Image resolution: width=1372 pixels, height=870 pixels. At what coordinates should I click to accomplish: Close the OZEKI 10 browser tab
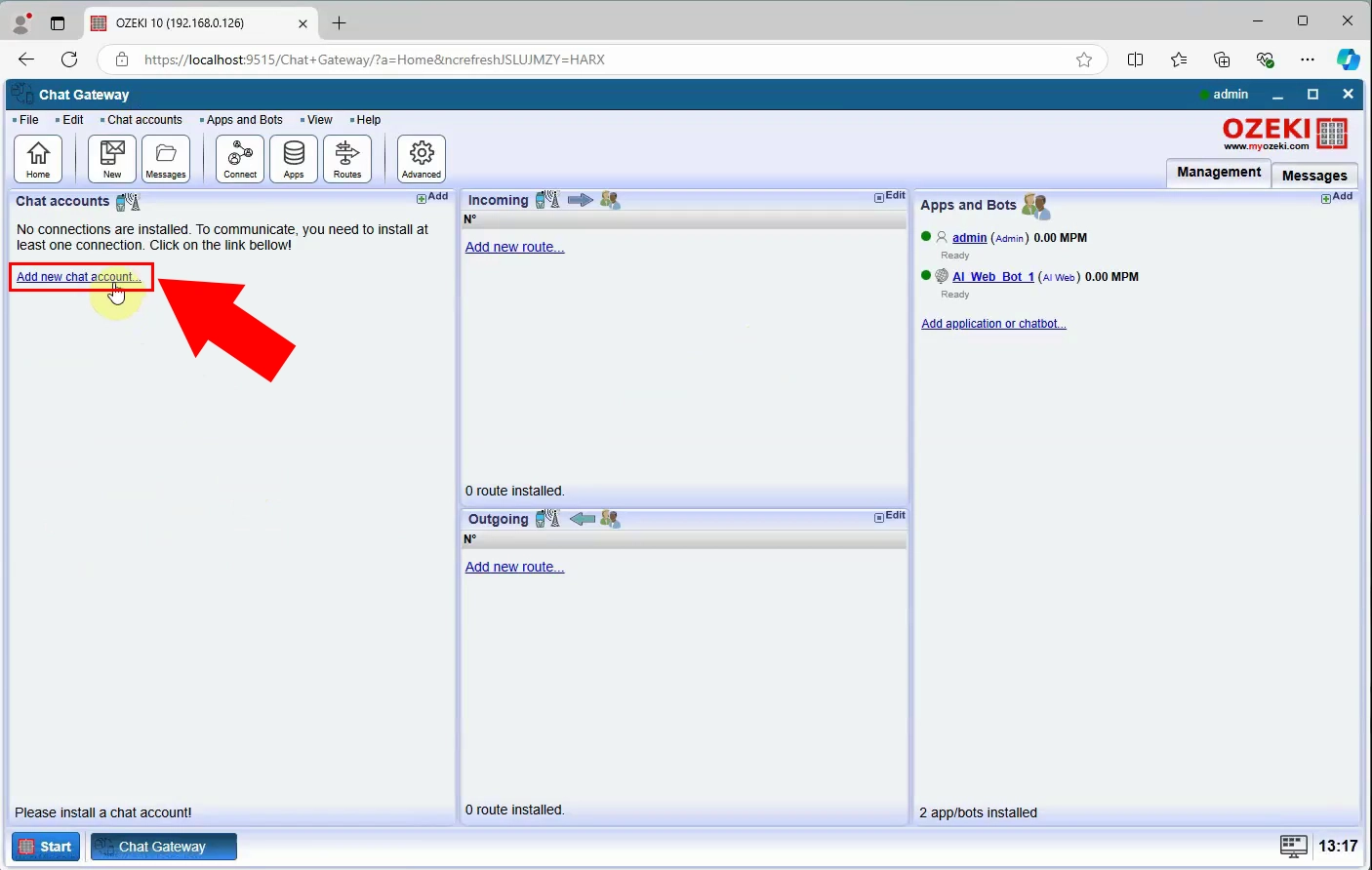coord(303,22)
